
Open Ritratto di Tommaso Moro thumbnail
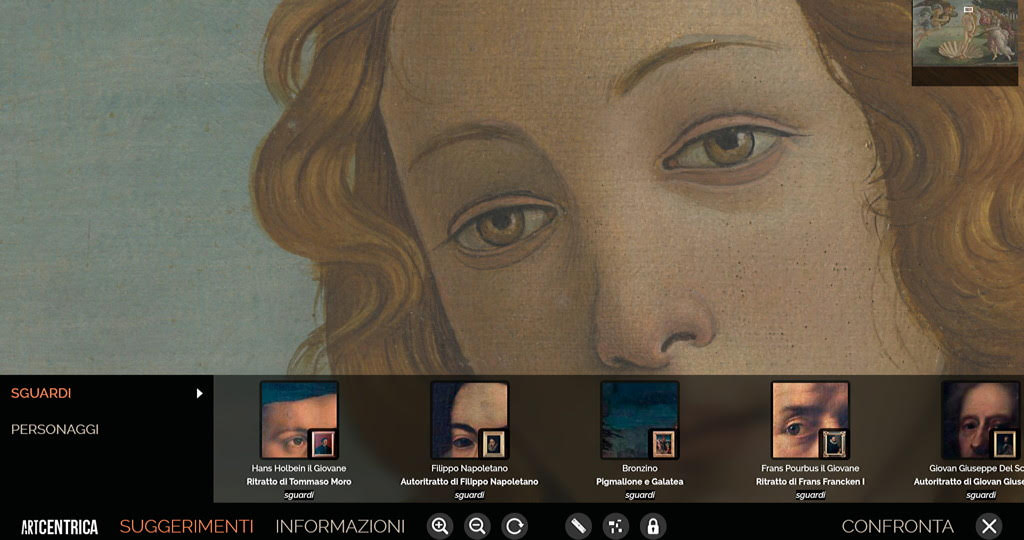(x=299, y=420)
